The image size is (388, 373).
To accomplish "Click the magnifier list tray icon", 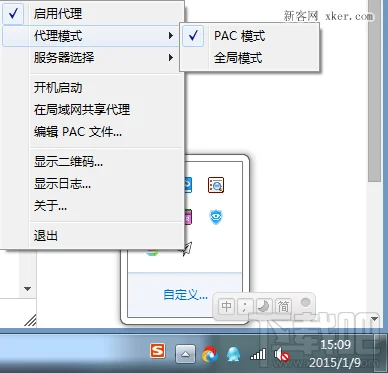I will tap(216, 185).
